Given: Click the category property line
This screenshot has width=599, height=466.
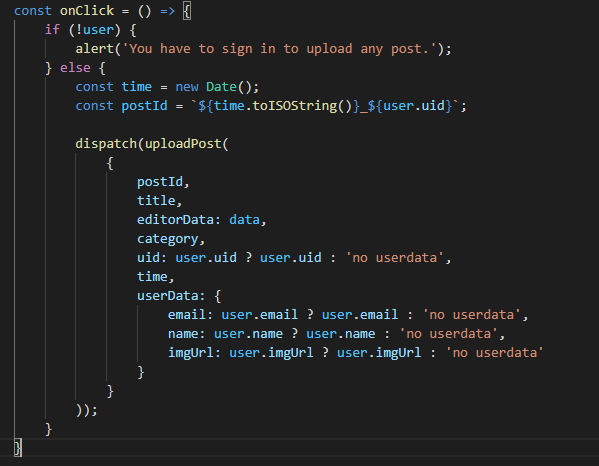Looking at the screenshot, I should click(x=171, y=239).
